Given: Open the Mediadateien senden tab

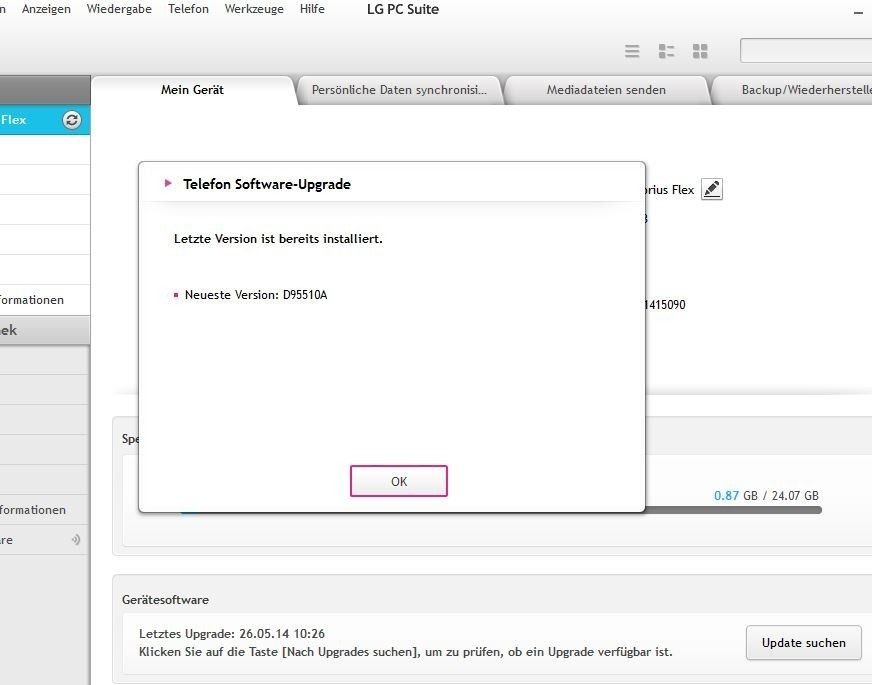Looking at the screenshot, I should pos(606,90).
